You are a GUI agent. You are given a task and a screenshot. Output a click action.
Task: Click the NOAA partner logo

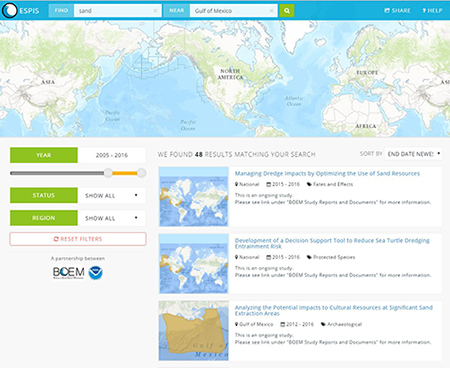click(x=96, y=273)
